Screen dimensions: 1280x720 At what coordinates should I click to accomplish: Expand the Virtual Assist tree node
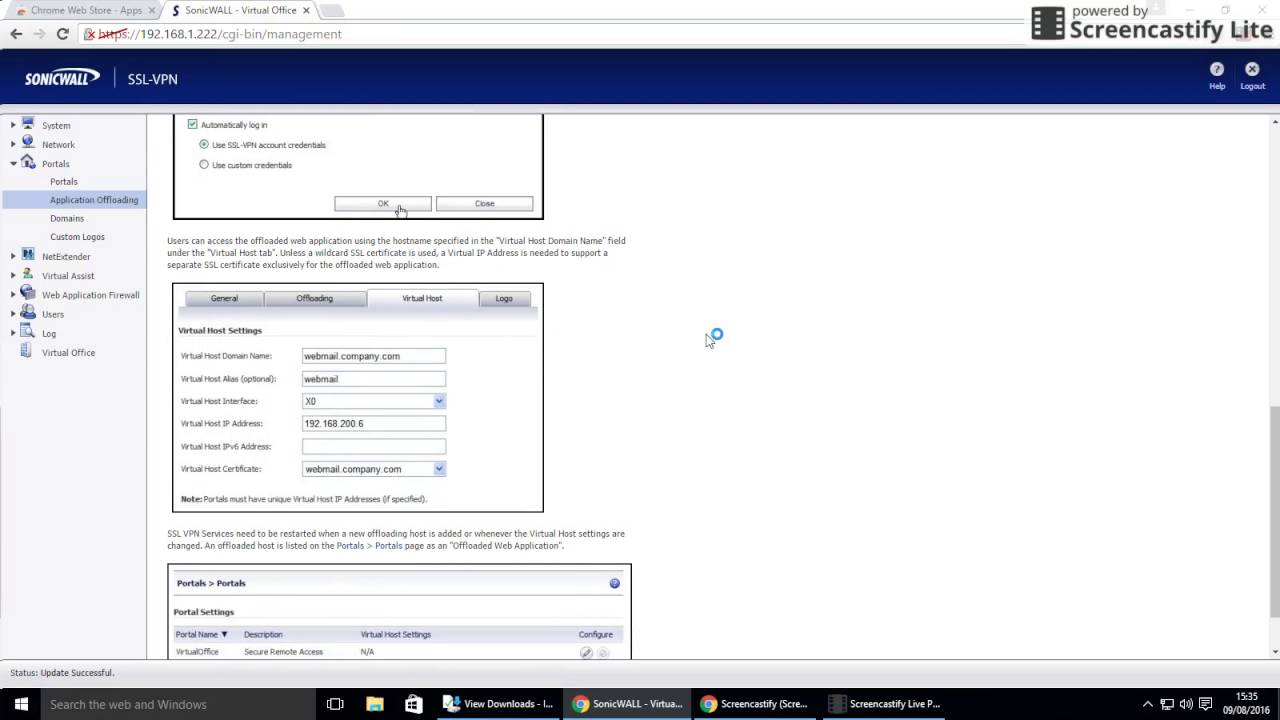pyautogui.click(x=13, y=275)
